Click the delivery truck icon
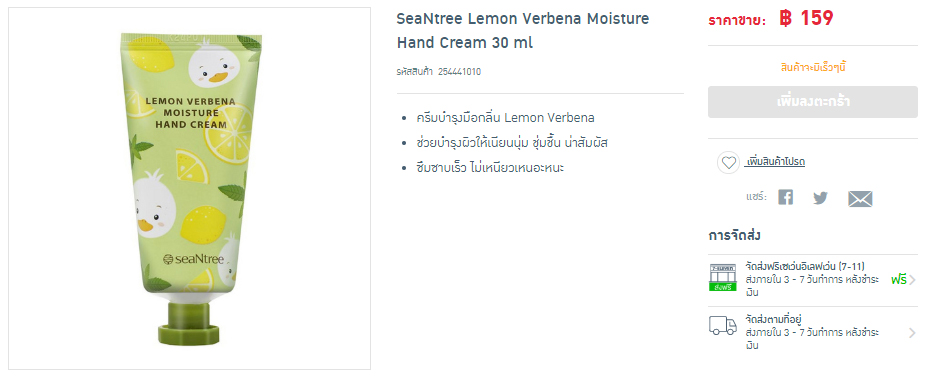Image resolution: width=933 pixels, height=381 pixels. pyautogui.click(x=722, y=326)
